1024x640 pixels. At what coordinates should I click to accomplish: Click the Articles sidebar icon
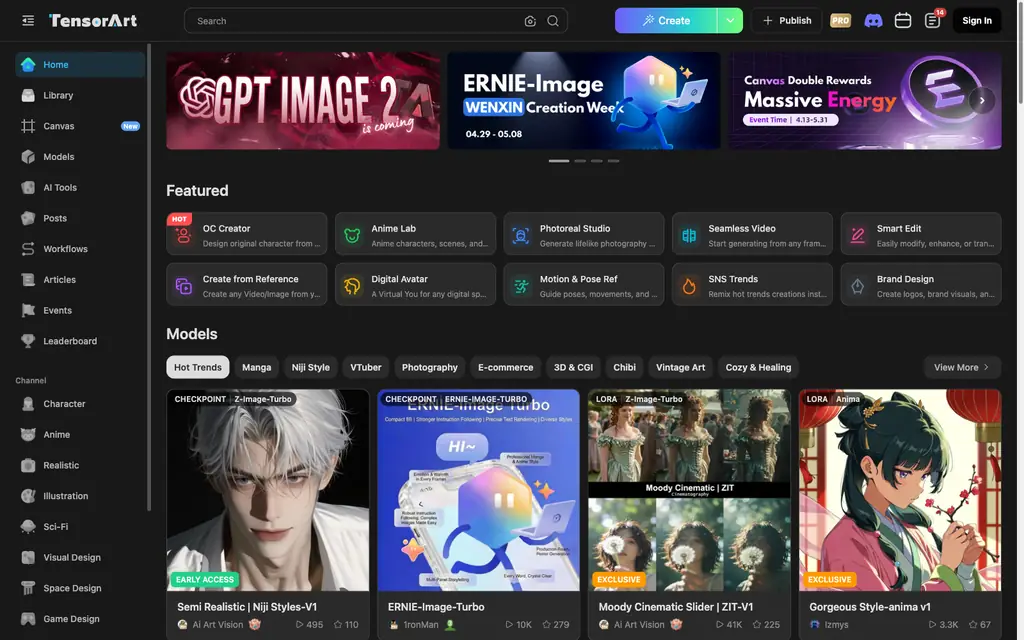28,280
